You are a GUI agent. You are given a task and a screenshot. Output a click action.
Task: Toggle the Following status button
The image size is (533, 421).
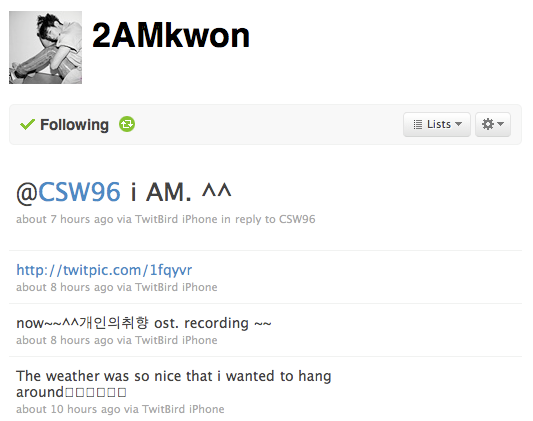tap(64, 124)
